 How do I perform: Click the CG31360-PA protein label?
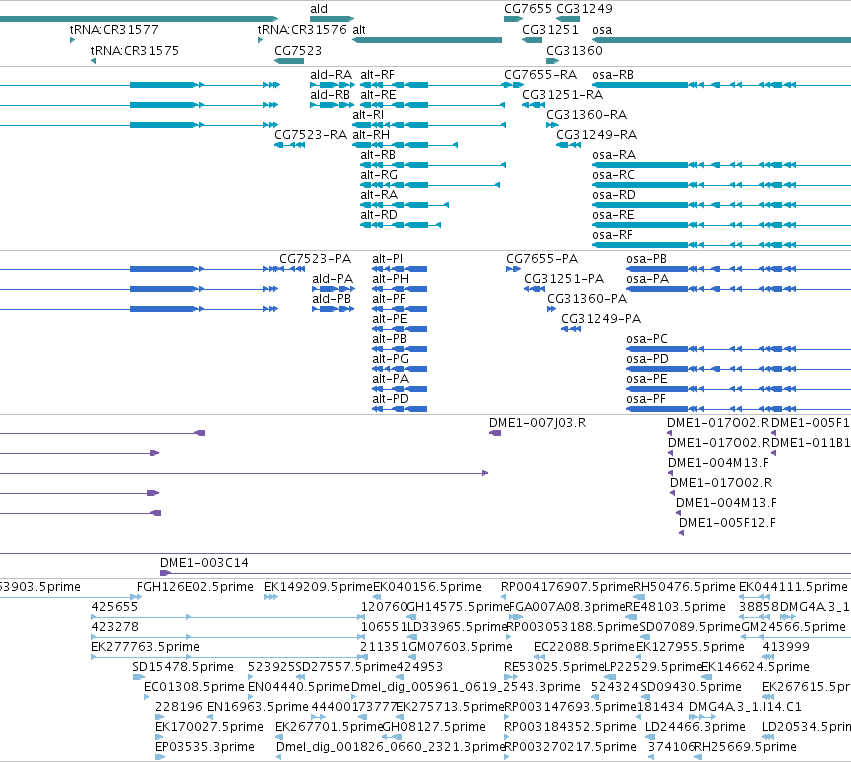click(x=587, y=299)
